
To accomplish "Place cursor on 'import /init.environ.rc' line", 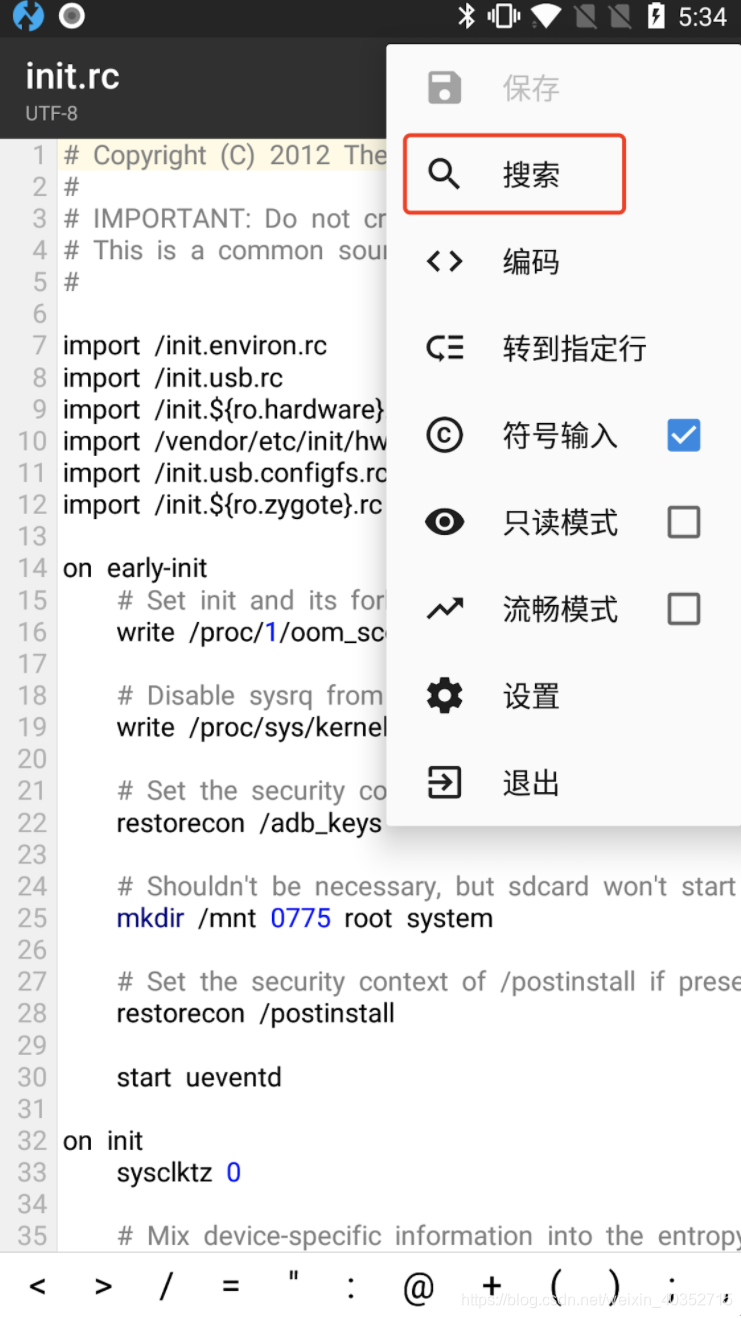I will (195, 346).
